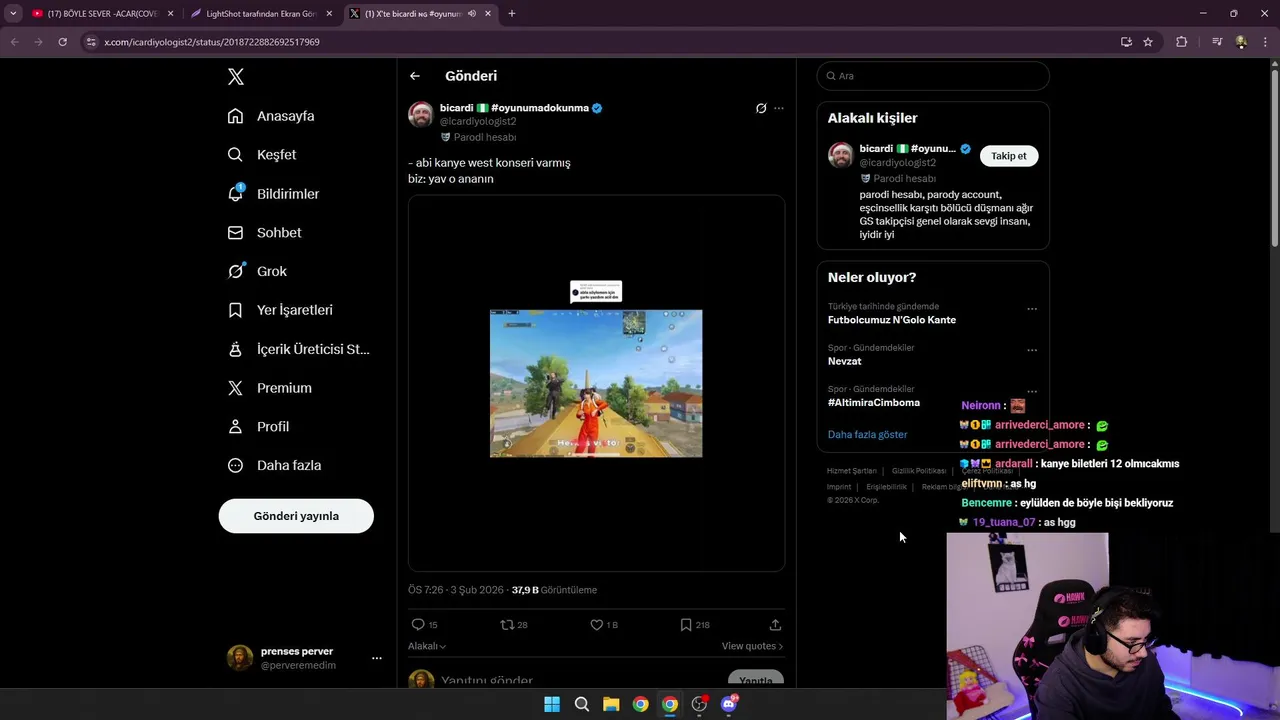Open options for Nevzat trend
Screen dimensions: 1280x720
(1032, 350)
